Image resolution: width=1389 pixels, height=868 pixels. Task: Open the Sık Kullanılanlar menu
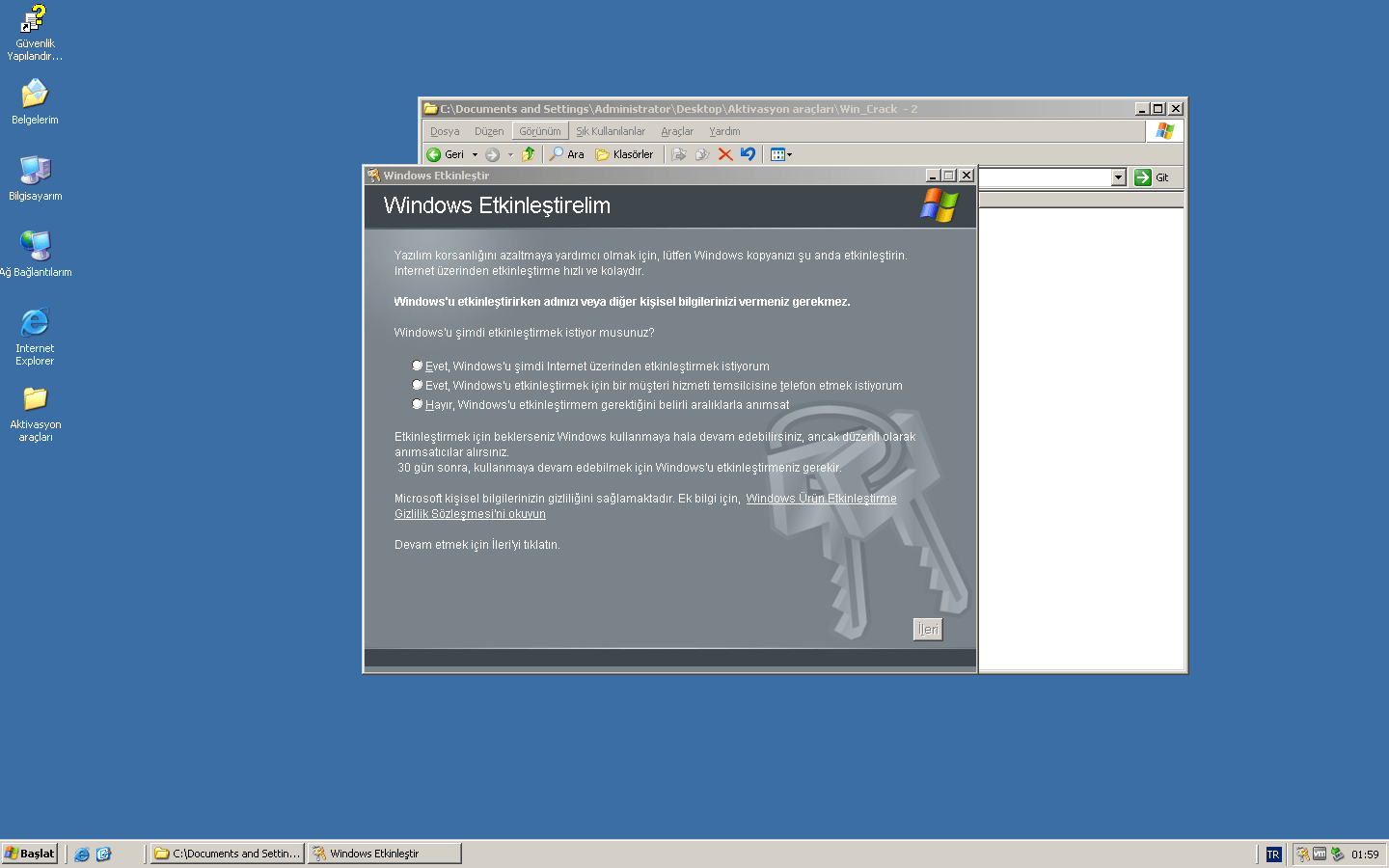(x=611, y=131)
